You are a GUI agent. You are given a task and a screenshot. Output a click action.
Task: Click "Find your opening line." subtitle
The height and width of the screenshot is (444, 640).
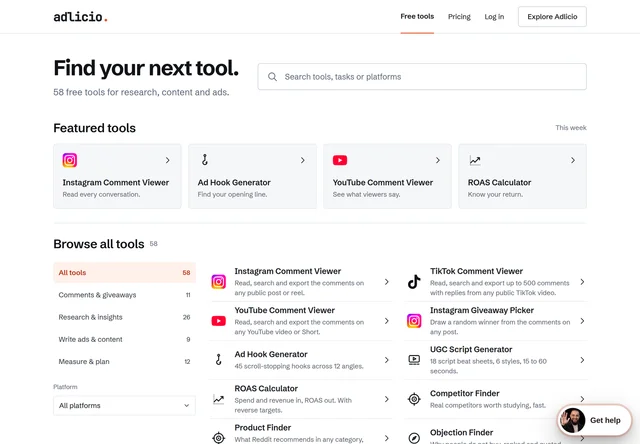pos(232,194)
